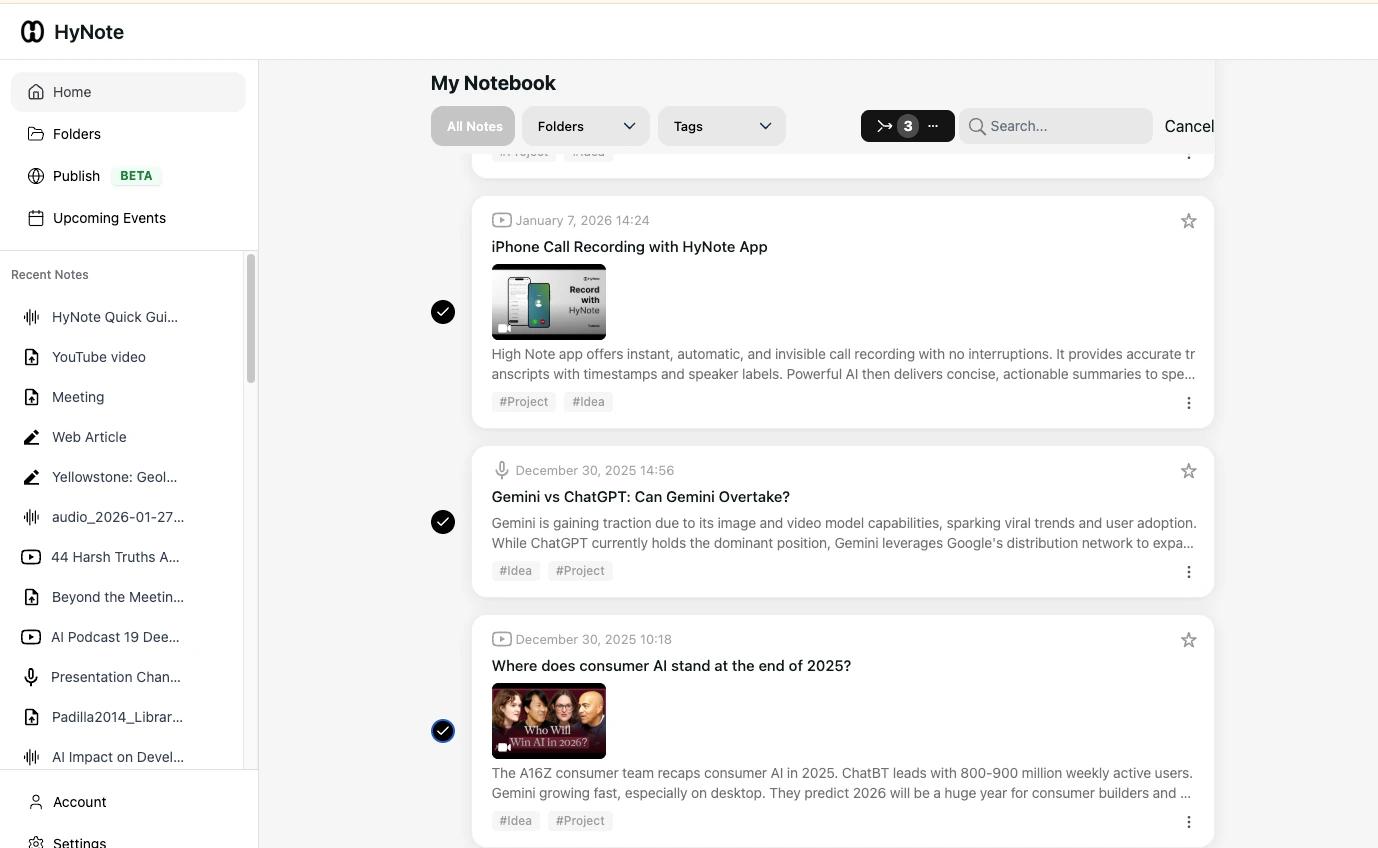Open more actions next to selection count
The image size is (1378, 848).
point(933,126)
